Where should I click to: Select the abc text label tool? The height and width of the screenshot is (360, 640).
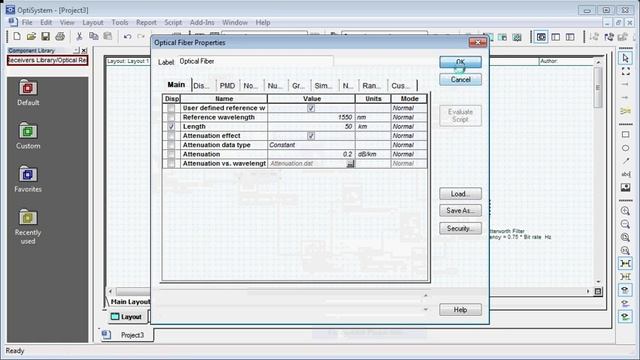(625, 174)
